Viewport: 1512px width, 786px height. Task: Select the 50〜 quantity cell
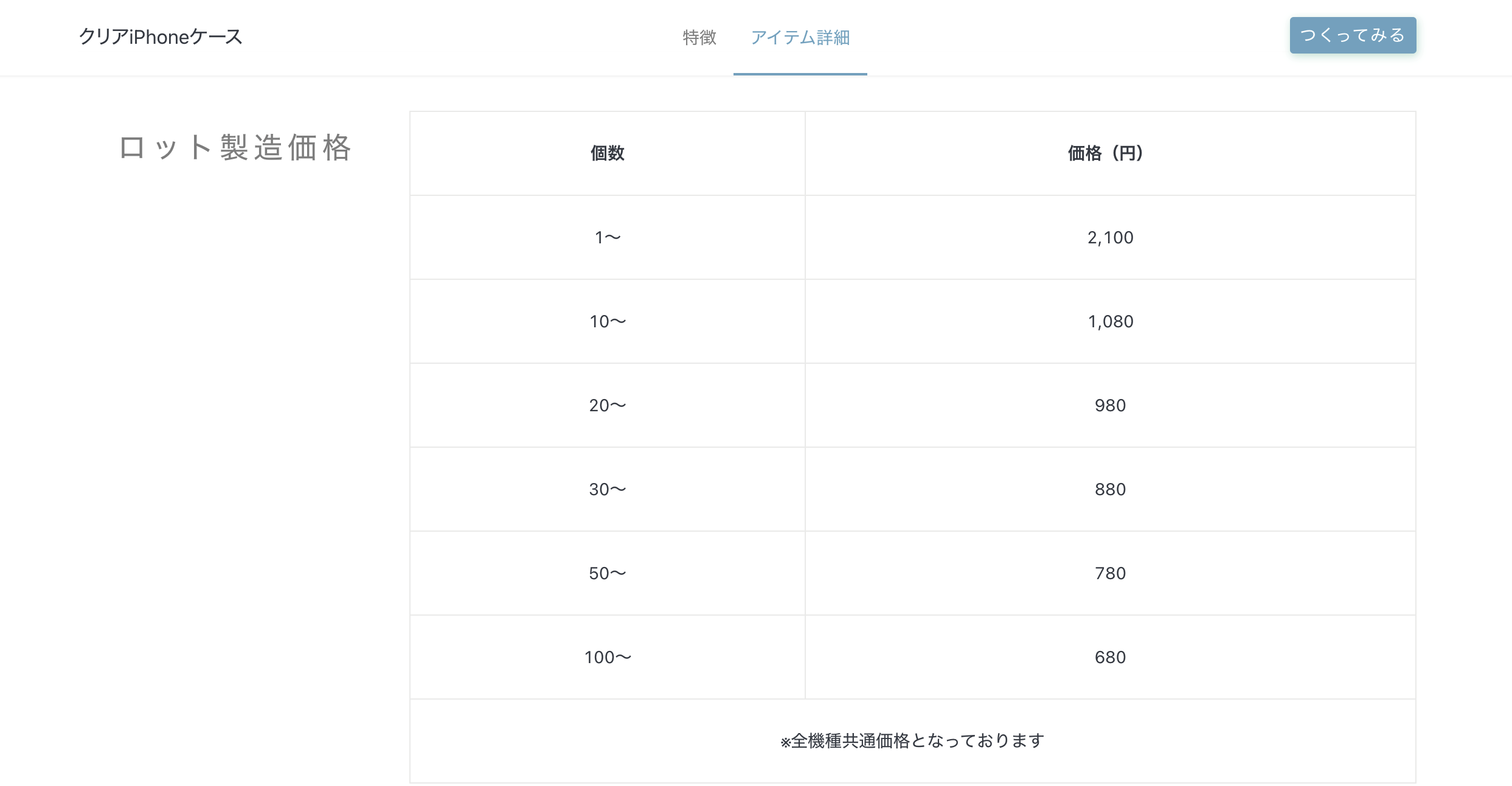coord(608,573)
